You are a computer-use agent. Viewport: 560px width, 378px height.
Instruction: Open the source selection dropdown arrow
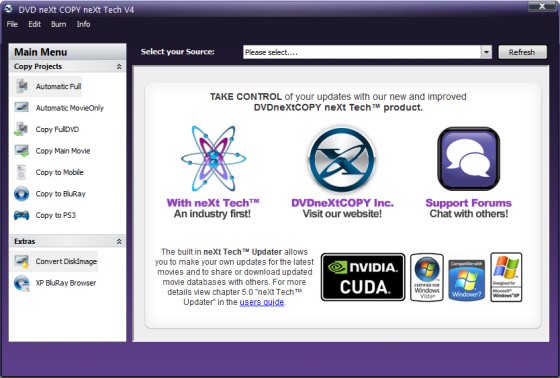coord(486,52)
